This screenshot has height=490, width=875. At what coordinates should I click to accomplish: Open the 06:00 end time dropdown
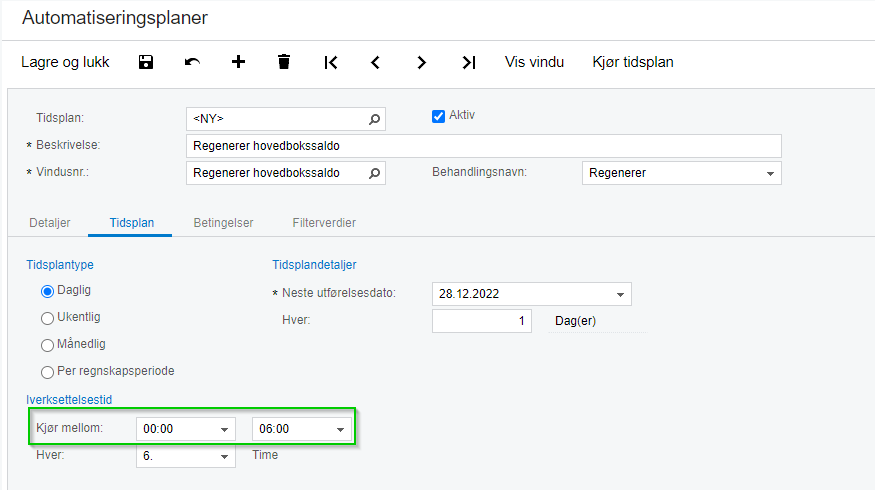pos(340,430)
